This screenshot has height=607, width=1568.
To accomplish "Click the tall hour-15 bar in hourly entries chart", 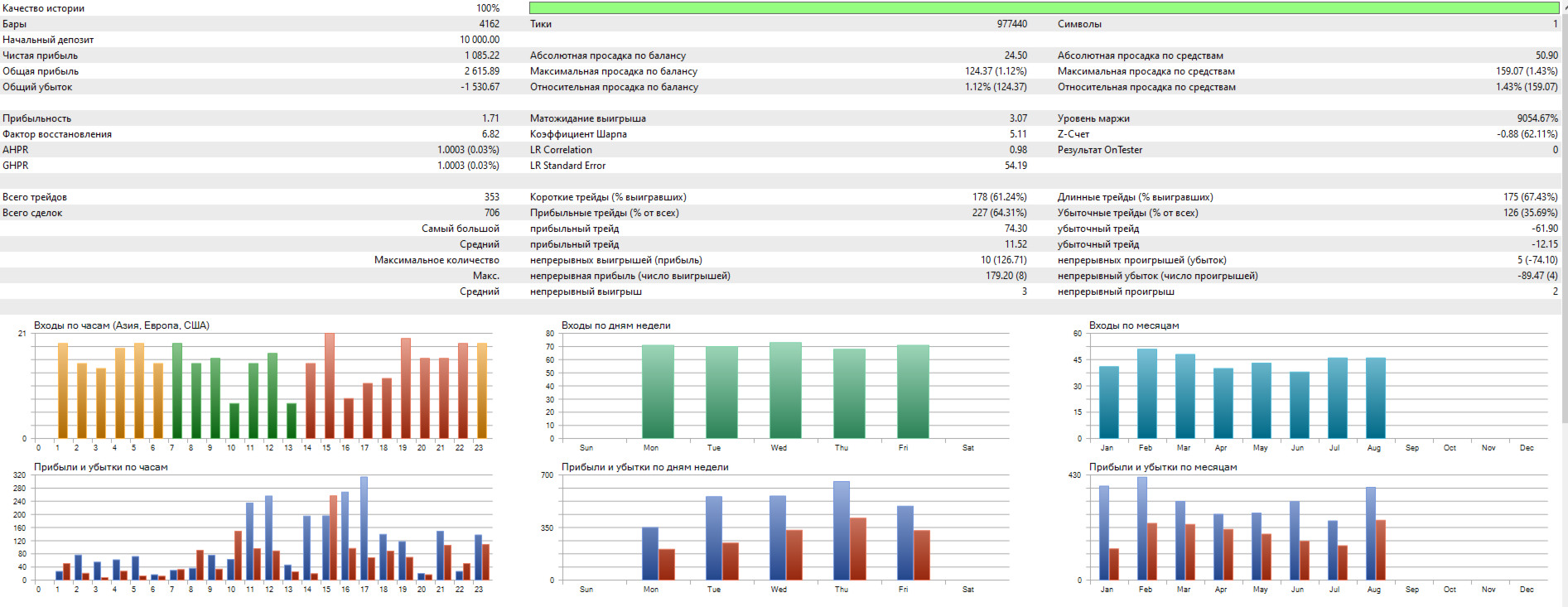I will 330,386.
